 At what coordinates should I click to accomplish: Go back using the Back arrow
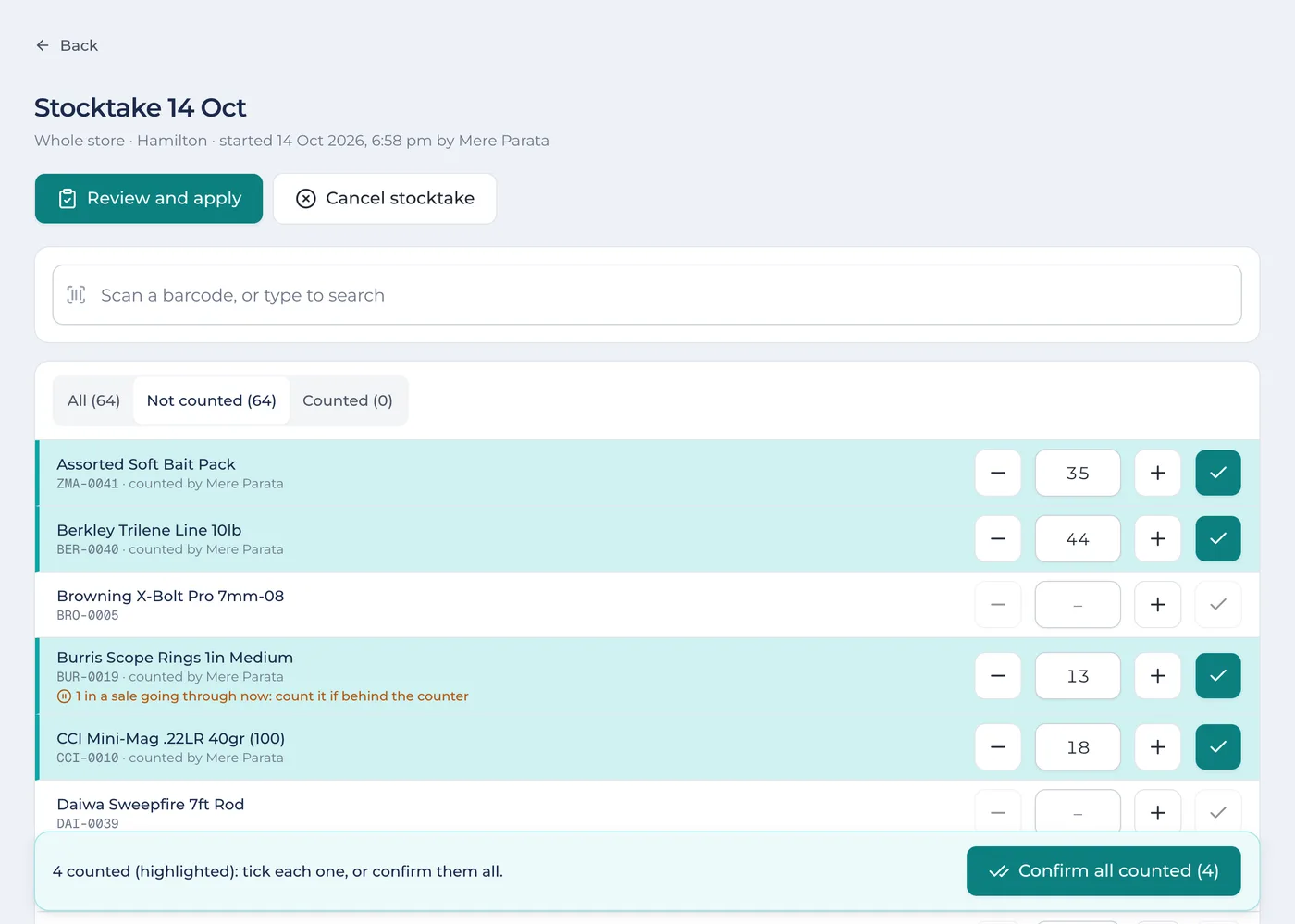pyautogui.click(x=67, y=45)
